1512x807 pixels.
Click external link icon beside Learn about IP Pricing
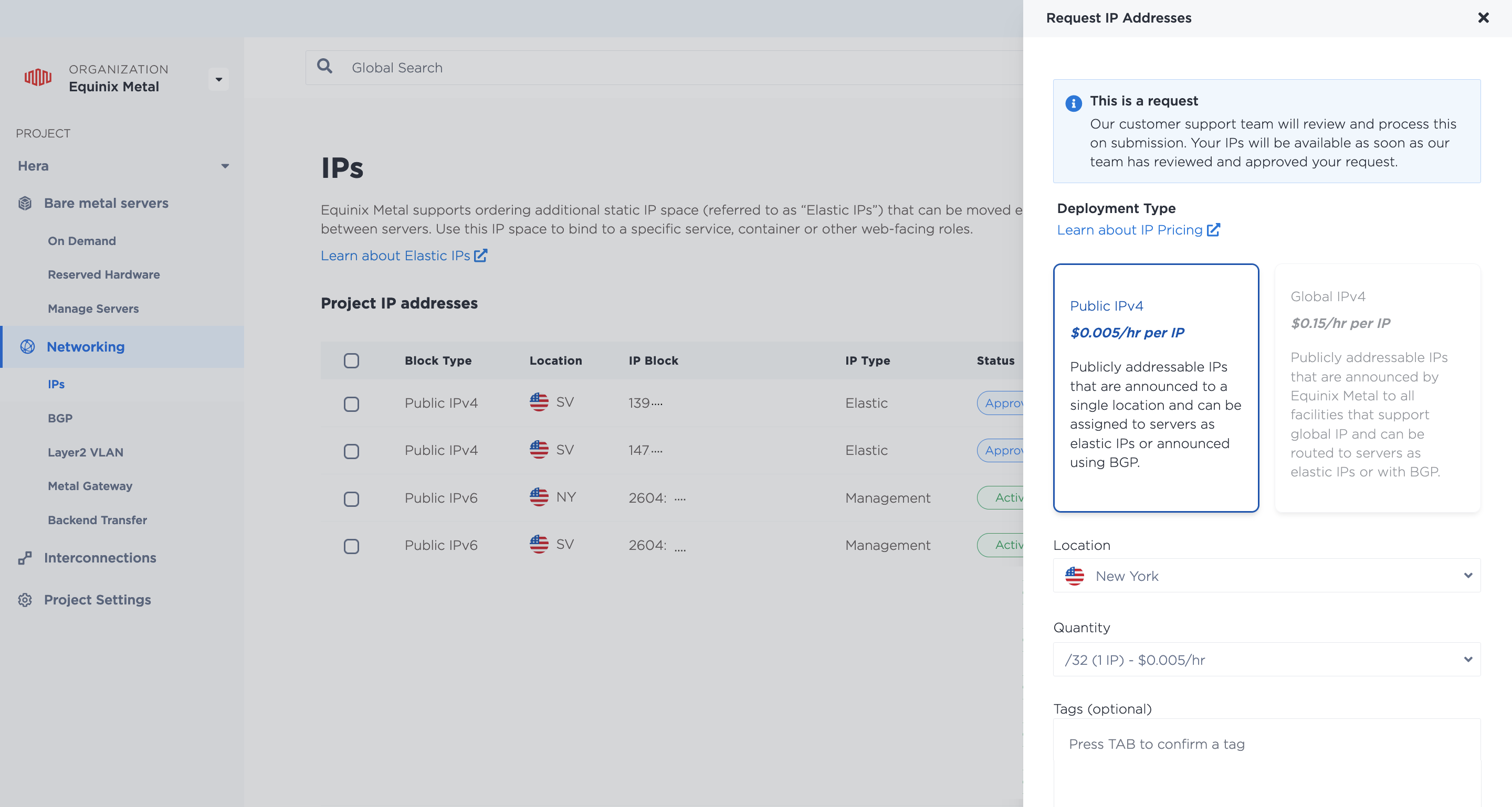point(1213,230)
